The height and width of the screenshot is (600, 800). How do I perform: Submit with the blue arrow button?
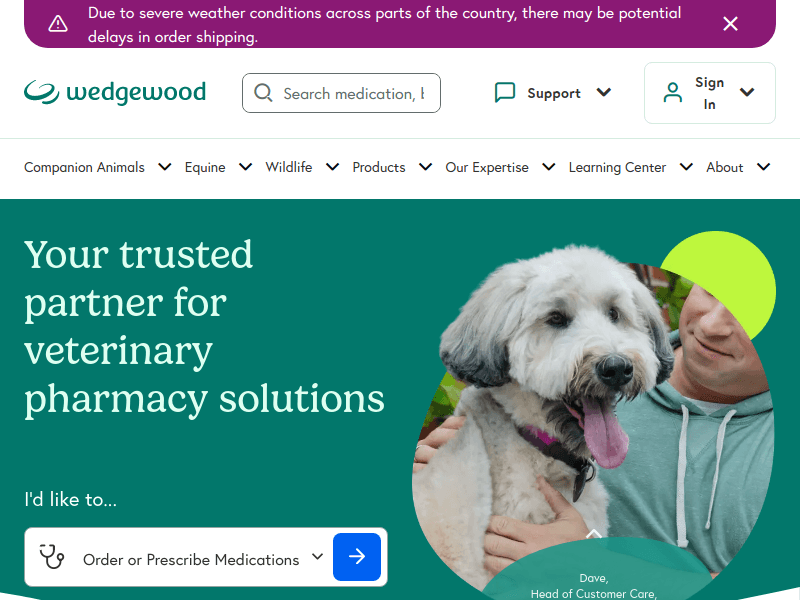coord(357,557)
